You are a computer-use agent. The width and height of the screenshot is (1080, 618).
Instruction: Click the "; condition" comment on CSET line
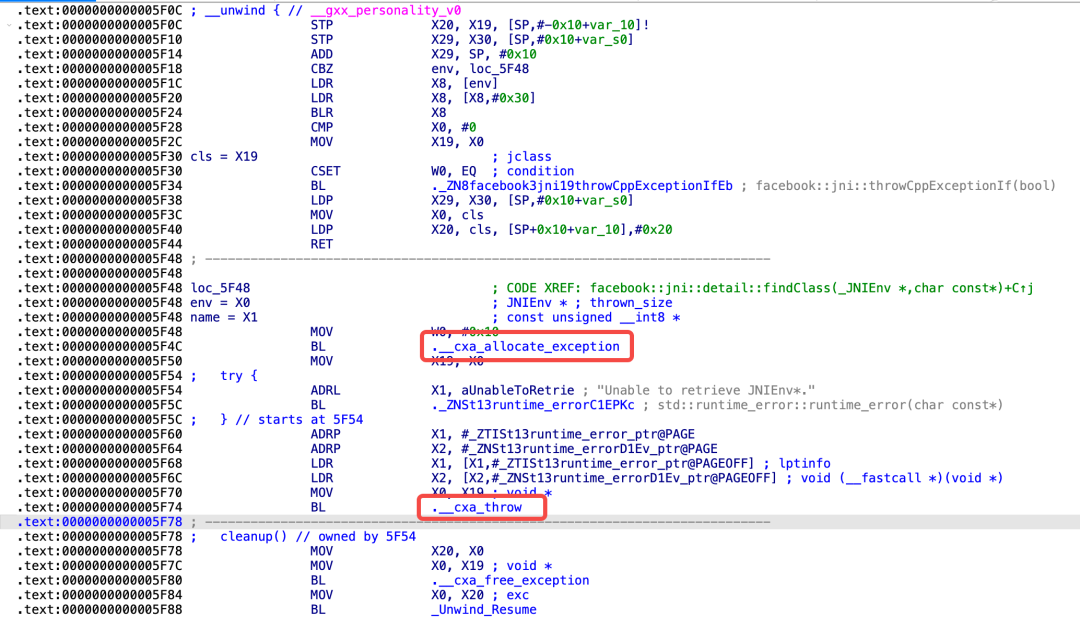[533, 171]
